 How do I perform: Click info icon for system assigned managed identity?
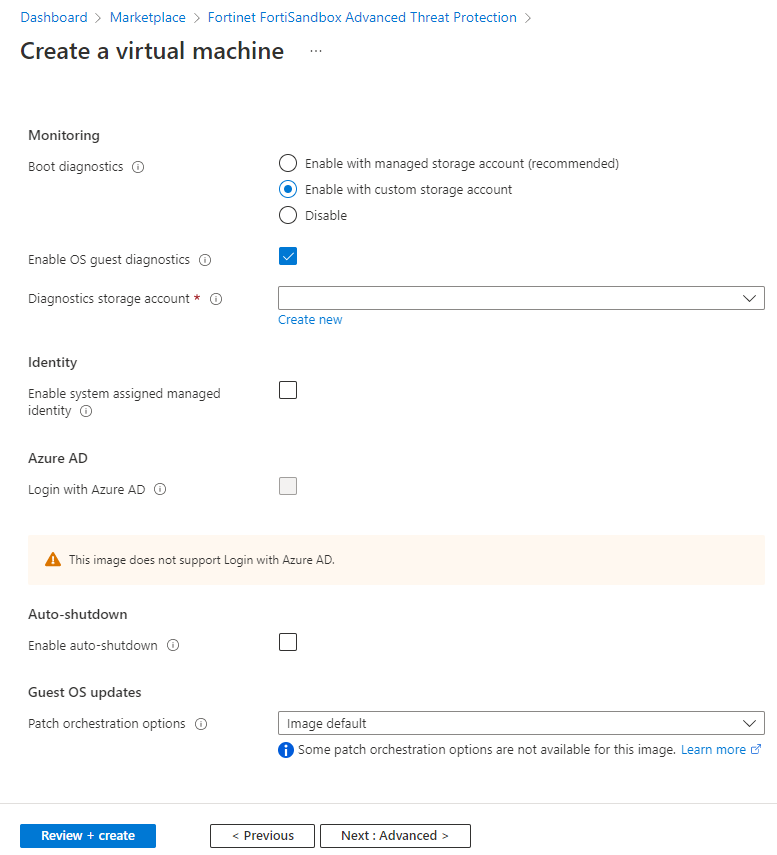coord(86,411)
